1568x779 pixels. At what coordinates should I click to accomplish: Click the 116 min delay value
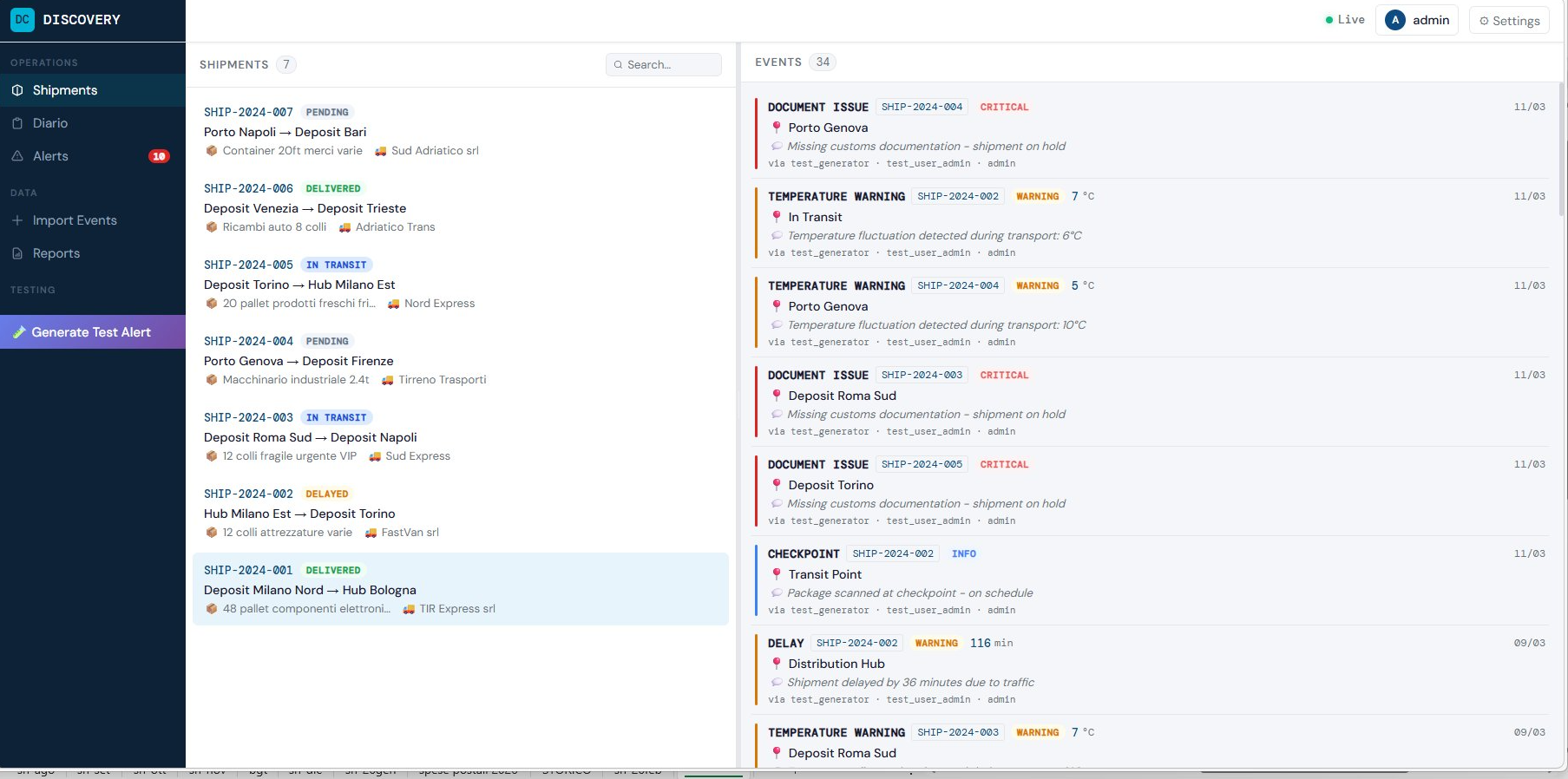click(x=991, y=643)
